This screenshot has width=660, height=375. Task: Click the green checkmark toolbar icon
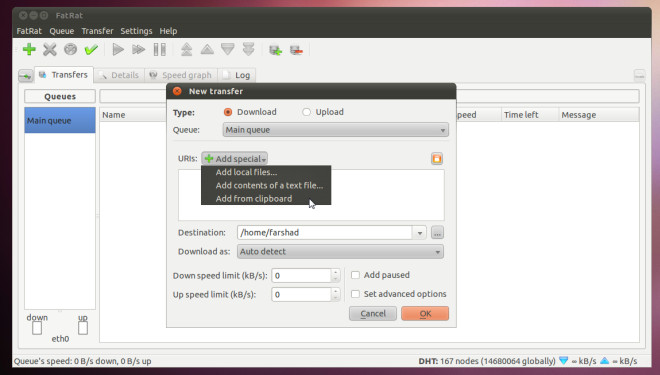91,50
